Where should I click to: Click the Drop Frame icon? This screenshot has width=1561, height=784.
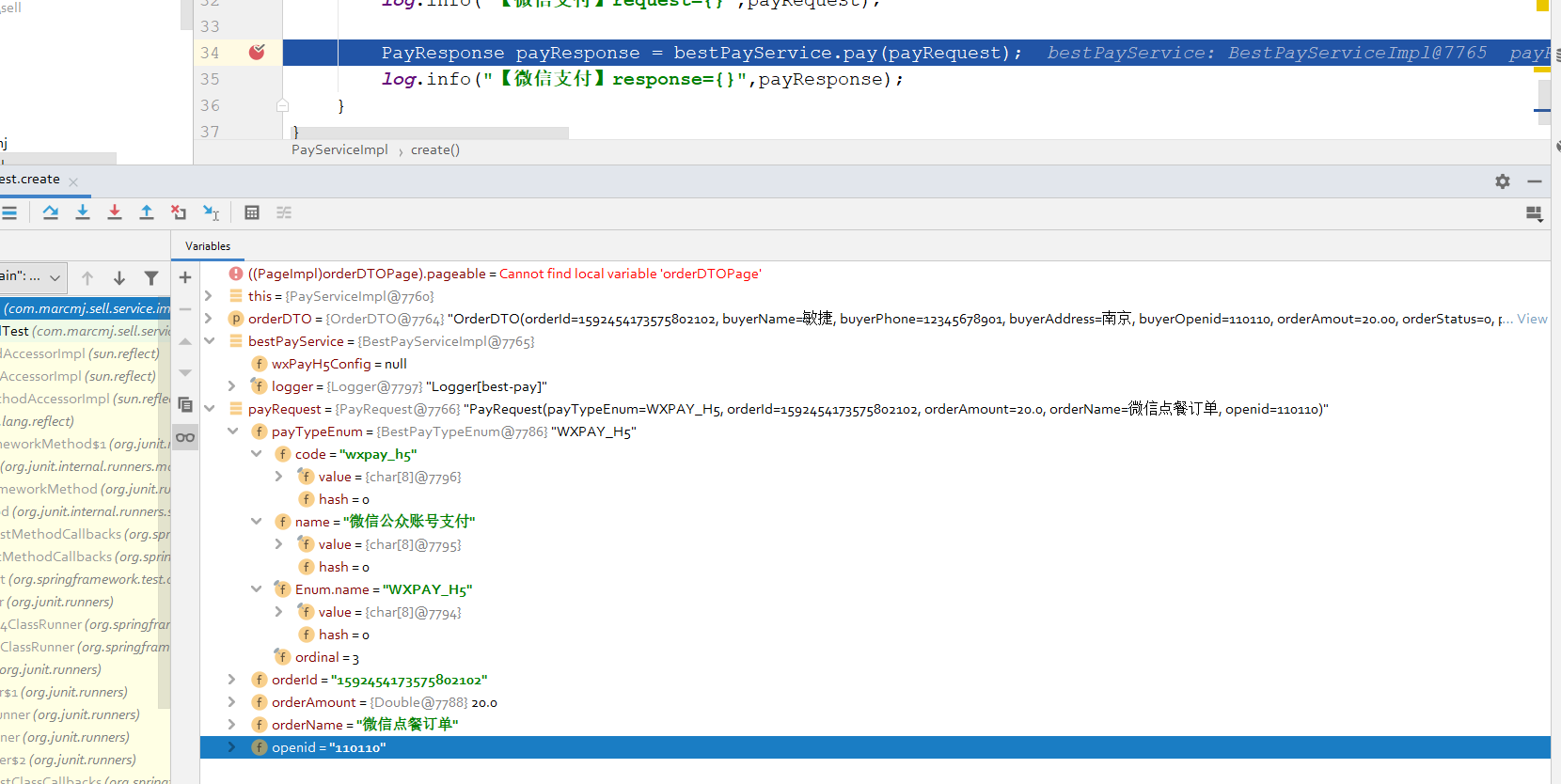tap(179, 212)
